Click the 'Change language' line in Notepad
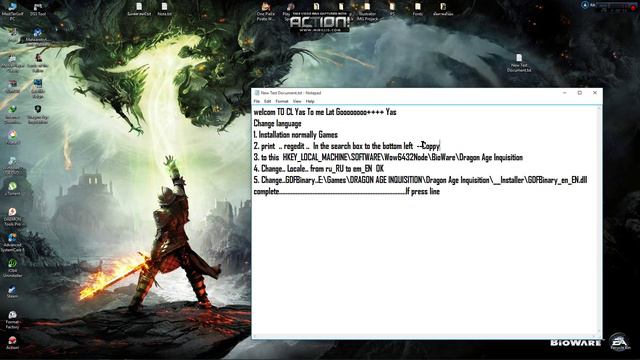This screenshot has width=640, height=360. [x=278, y=123]
